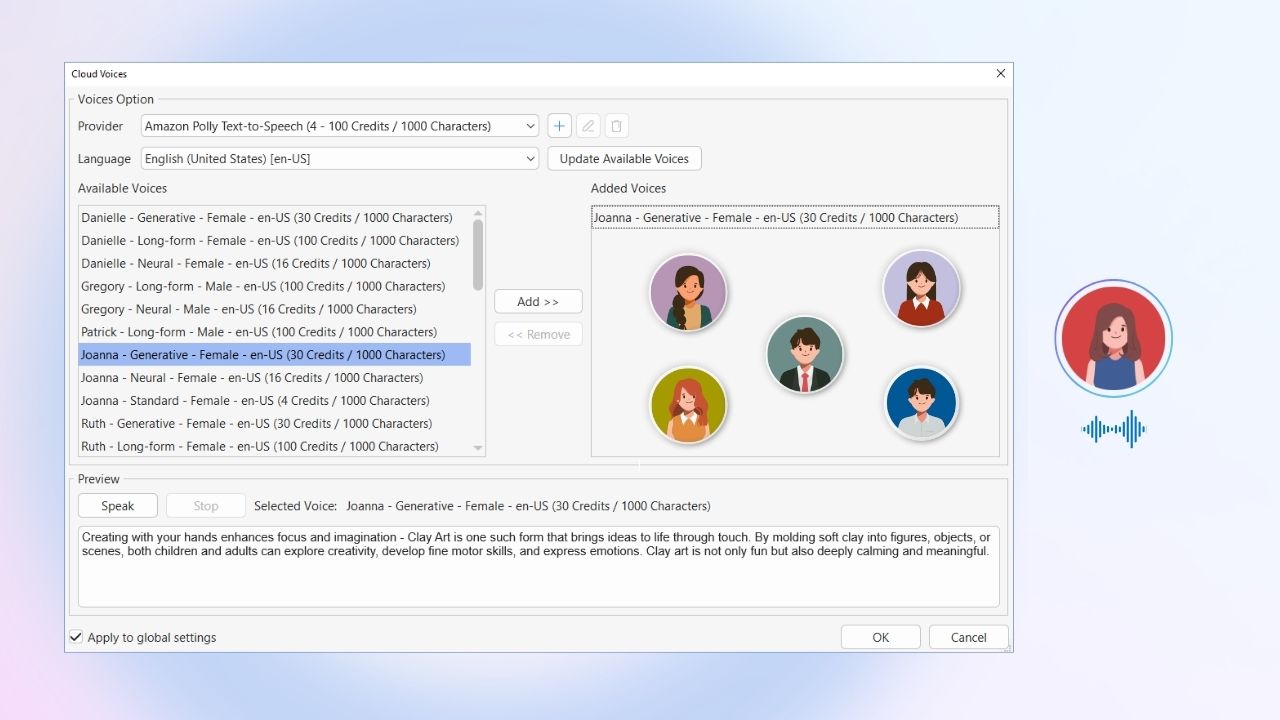Toggle Apply to global settings checkbox

(76, 637)
